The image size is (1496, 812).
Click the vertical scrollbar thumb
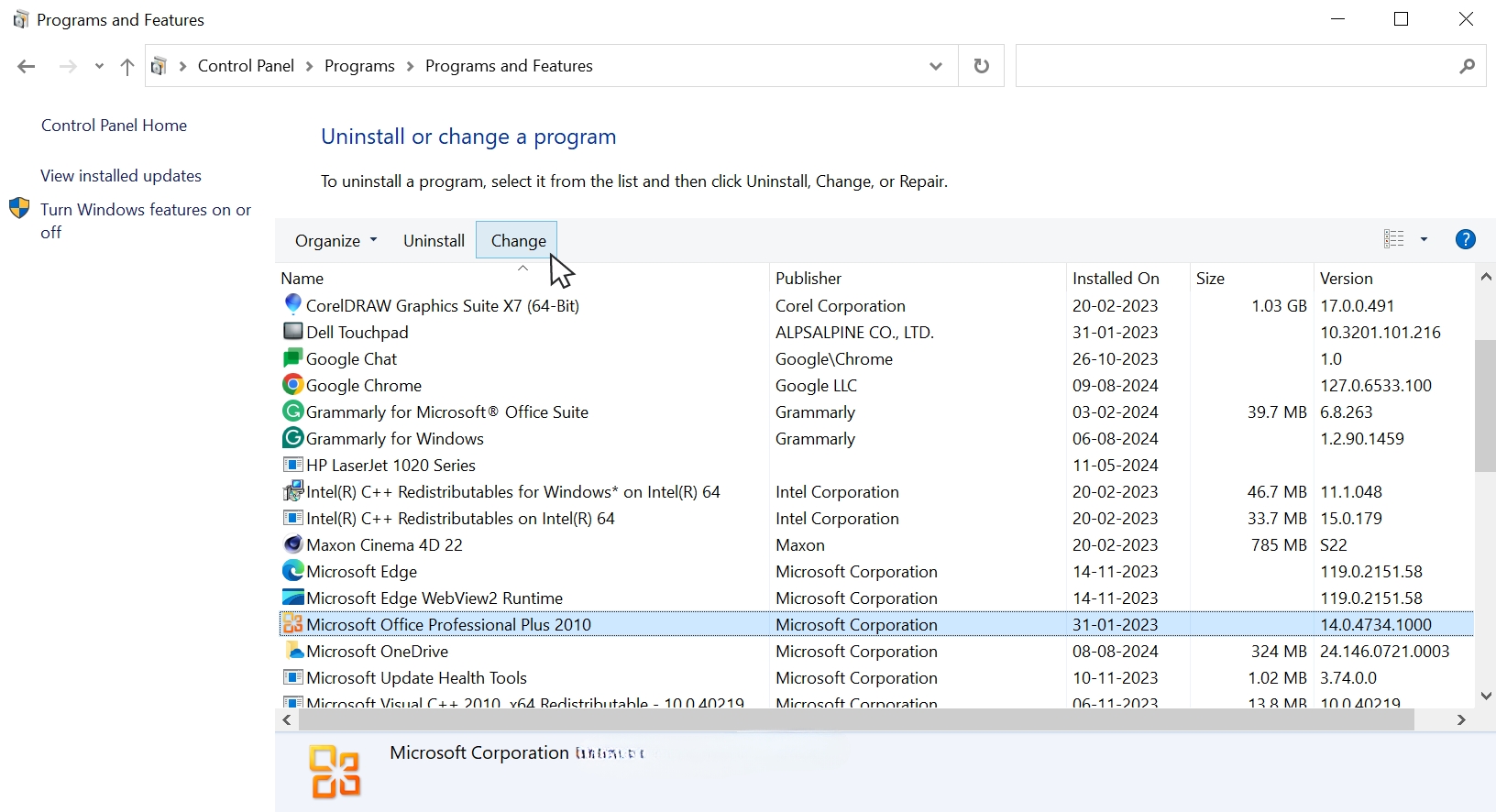click(1485, 405)
